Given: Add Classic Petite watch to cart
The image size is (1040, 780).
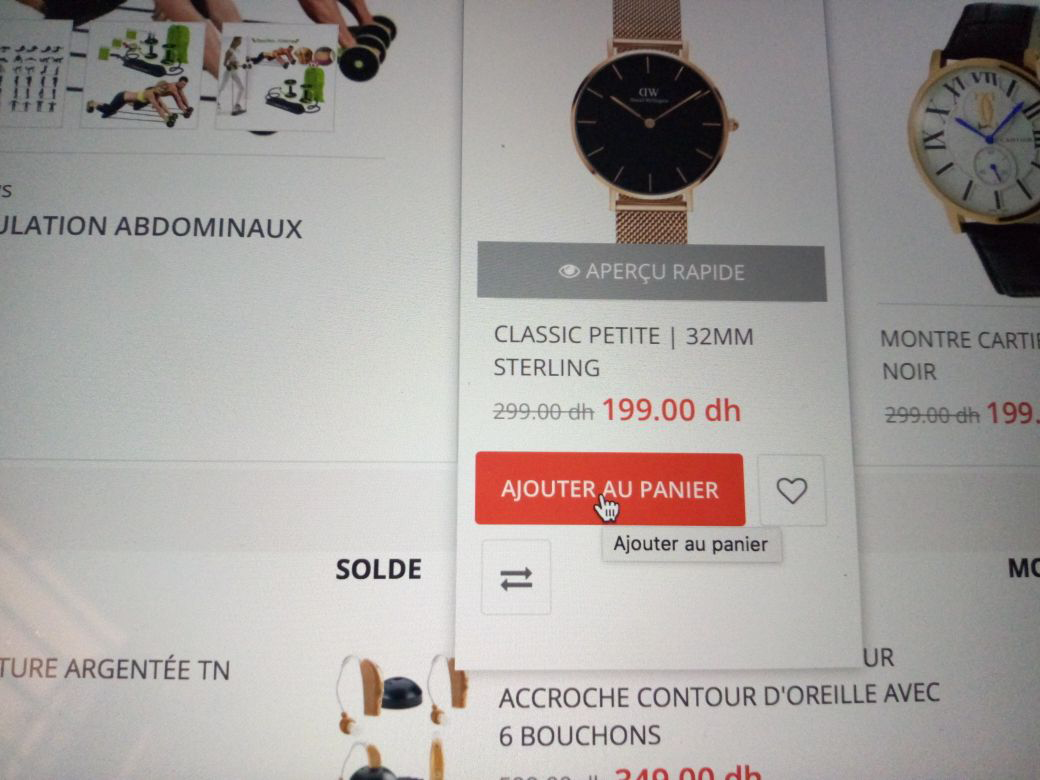Looking at the screenshot, I should click(x=610, y=489).
